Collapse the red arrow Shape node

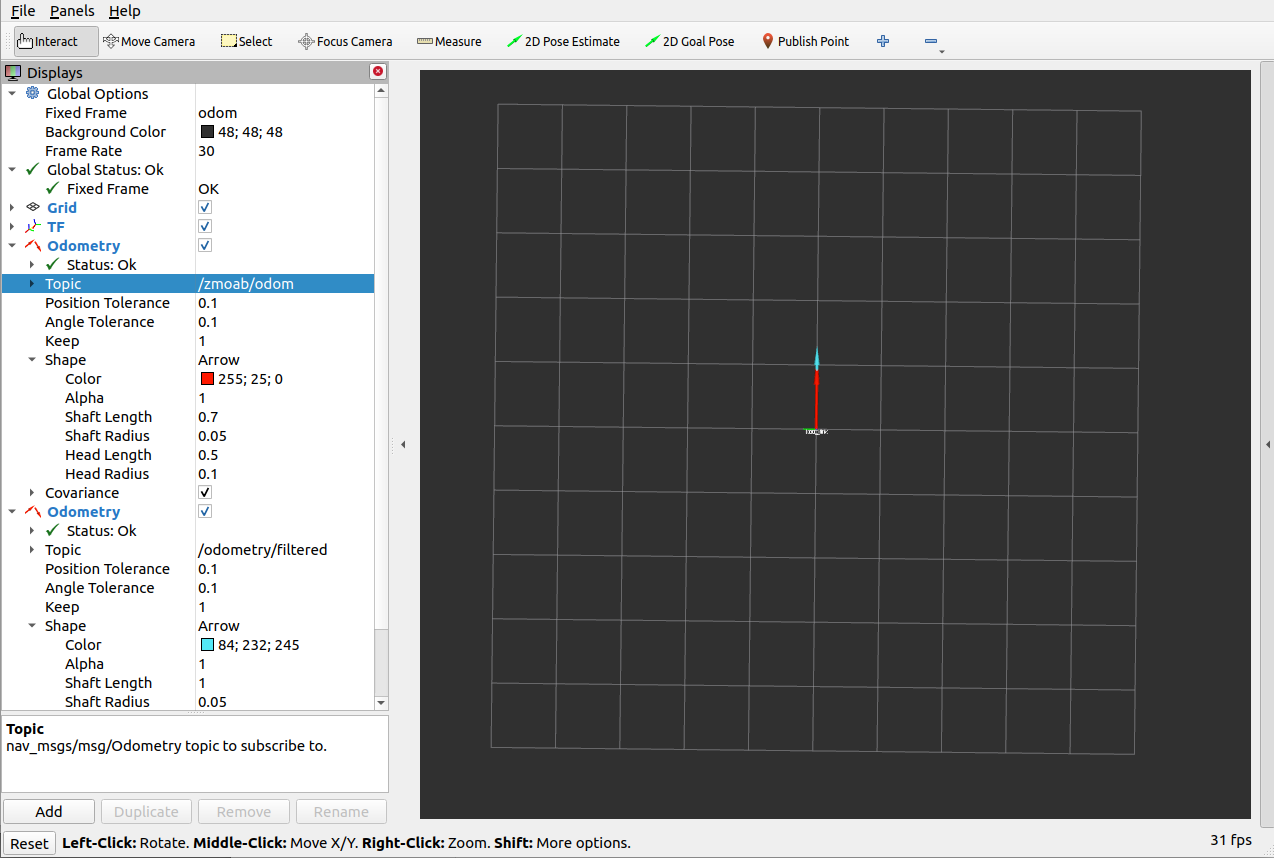click(32, 360)
